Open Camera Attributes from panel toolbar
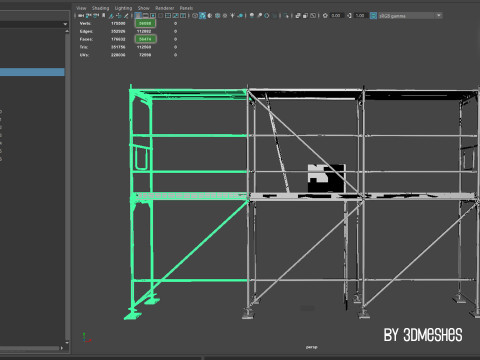The width and height of the screenshot is (480, 360). [x=96, y=16]
